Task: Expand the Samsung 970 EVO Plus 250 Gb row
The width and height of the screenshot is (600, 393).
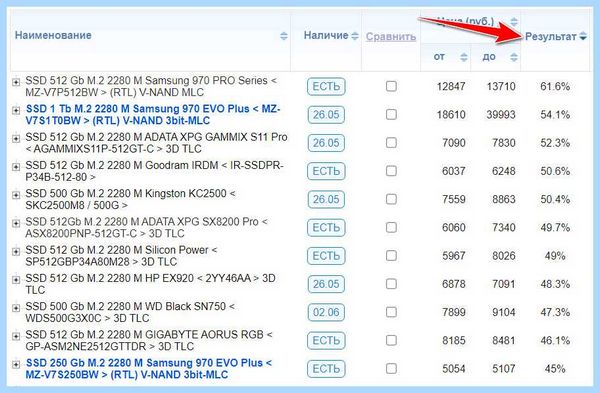Action: tap(16, 364)
